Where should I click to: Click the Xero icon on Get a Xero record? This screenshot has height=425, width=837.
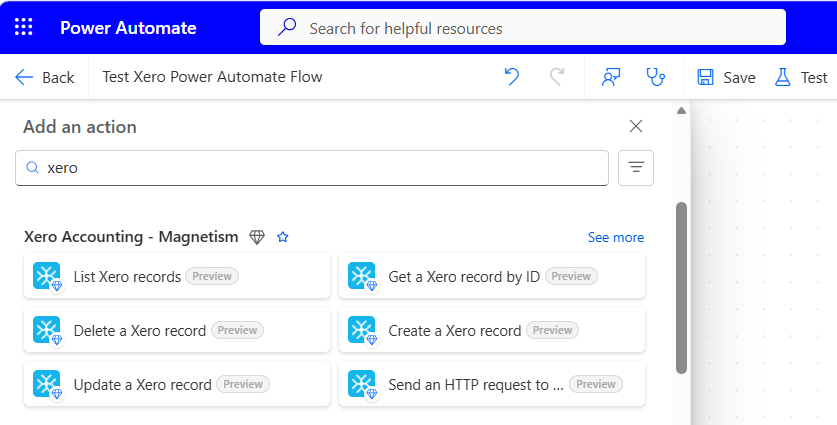[361, 276]
